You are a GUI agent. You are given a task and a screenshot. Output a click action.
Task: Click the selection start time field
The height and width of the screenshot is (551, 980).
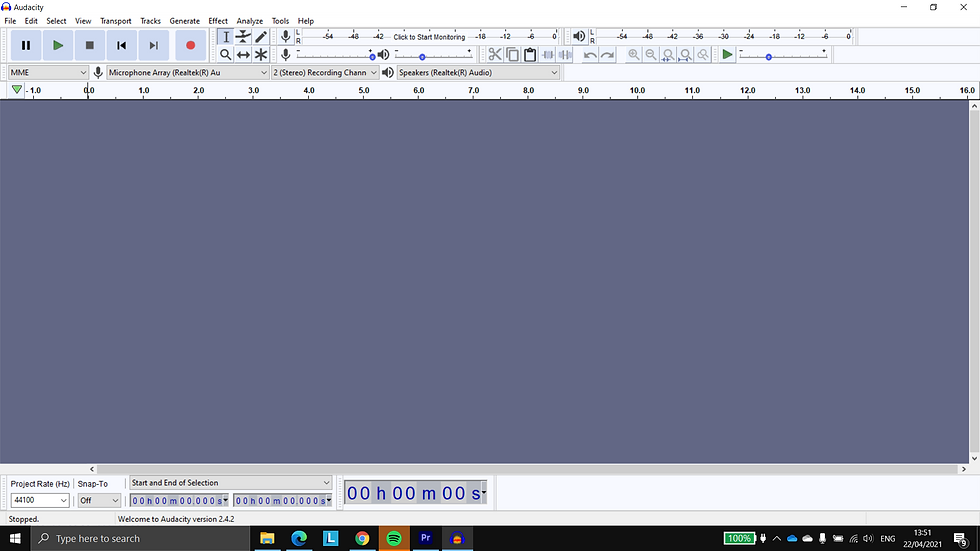click(179, 500)
